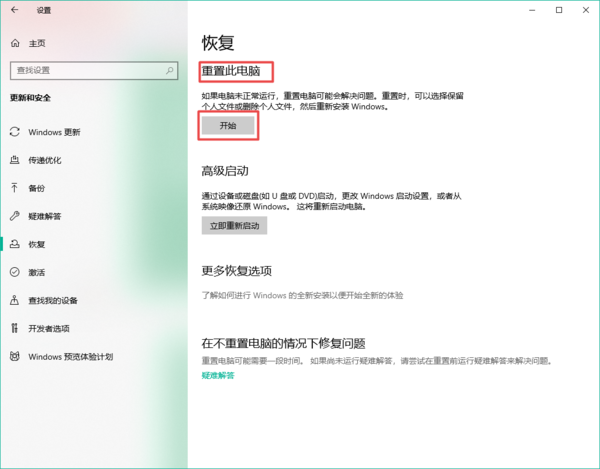This screenshot has width=600, height=469.
Task: Select 传递优化 in the sidebar
Action: click(45, 160)
